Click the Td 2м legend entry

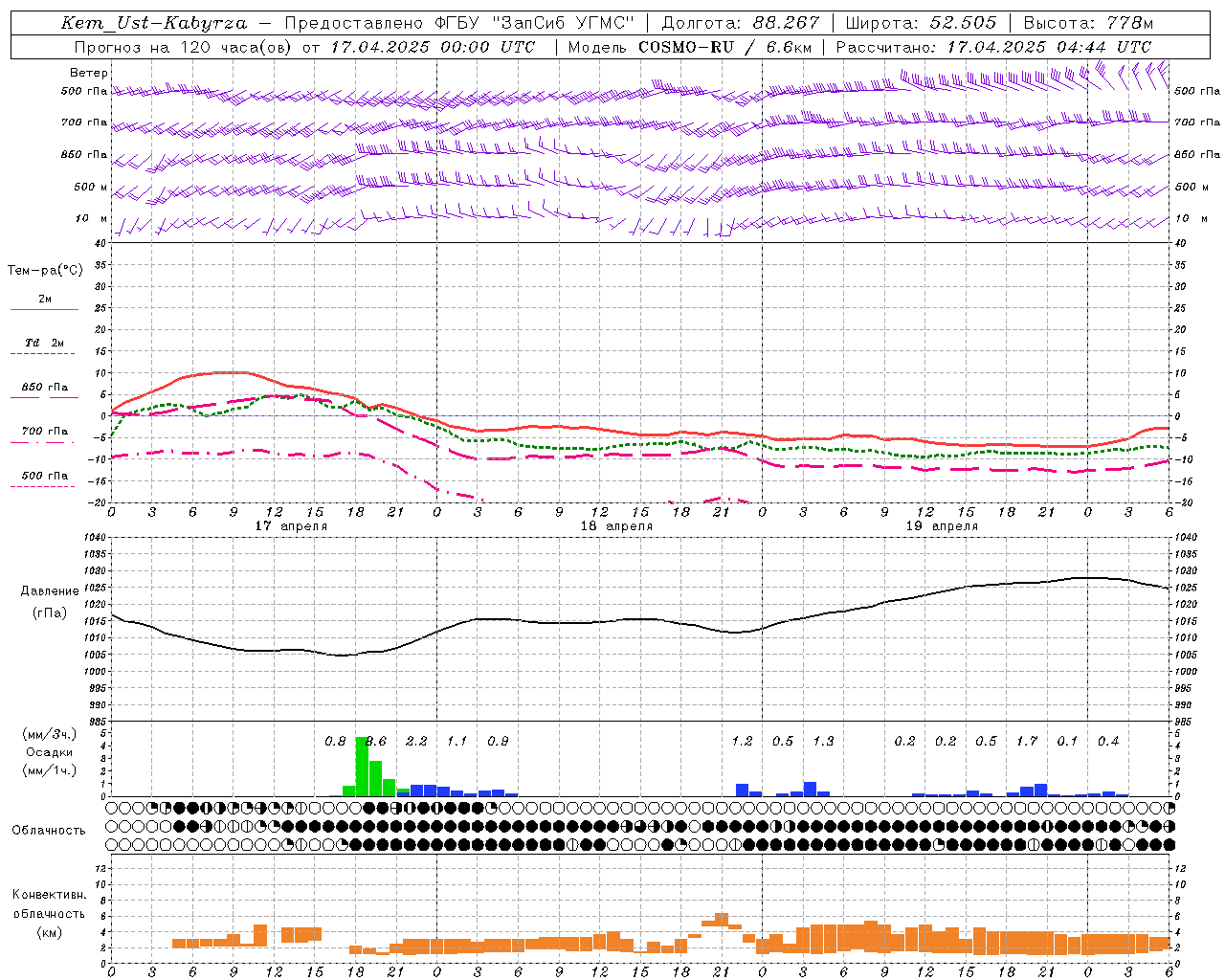click(44, 343)
